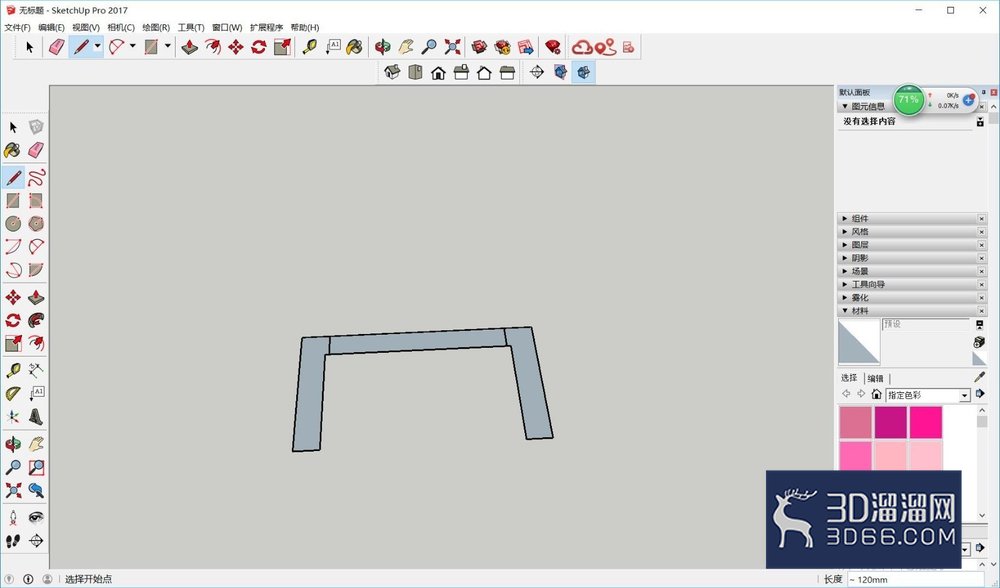The width and height of the screenshot is (1000, 588).
Task: Select the Push/Pull tool in top toolbar
Action: pyautogui.click(x=189, y=47)
